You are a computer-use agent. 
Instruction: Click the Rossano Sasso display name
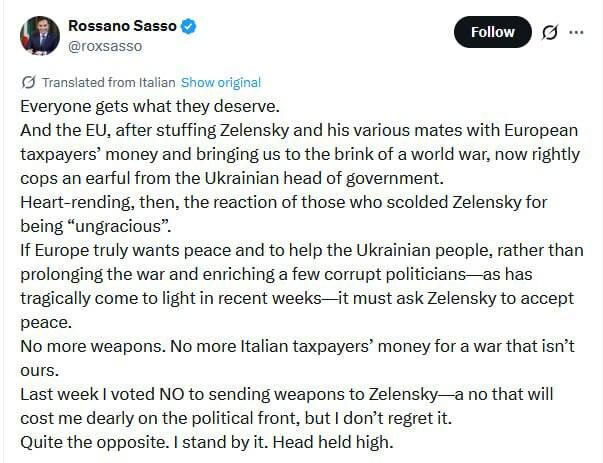[122, 26]
